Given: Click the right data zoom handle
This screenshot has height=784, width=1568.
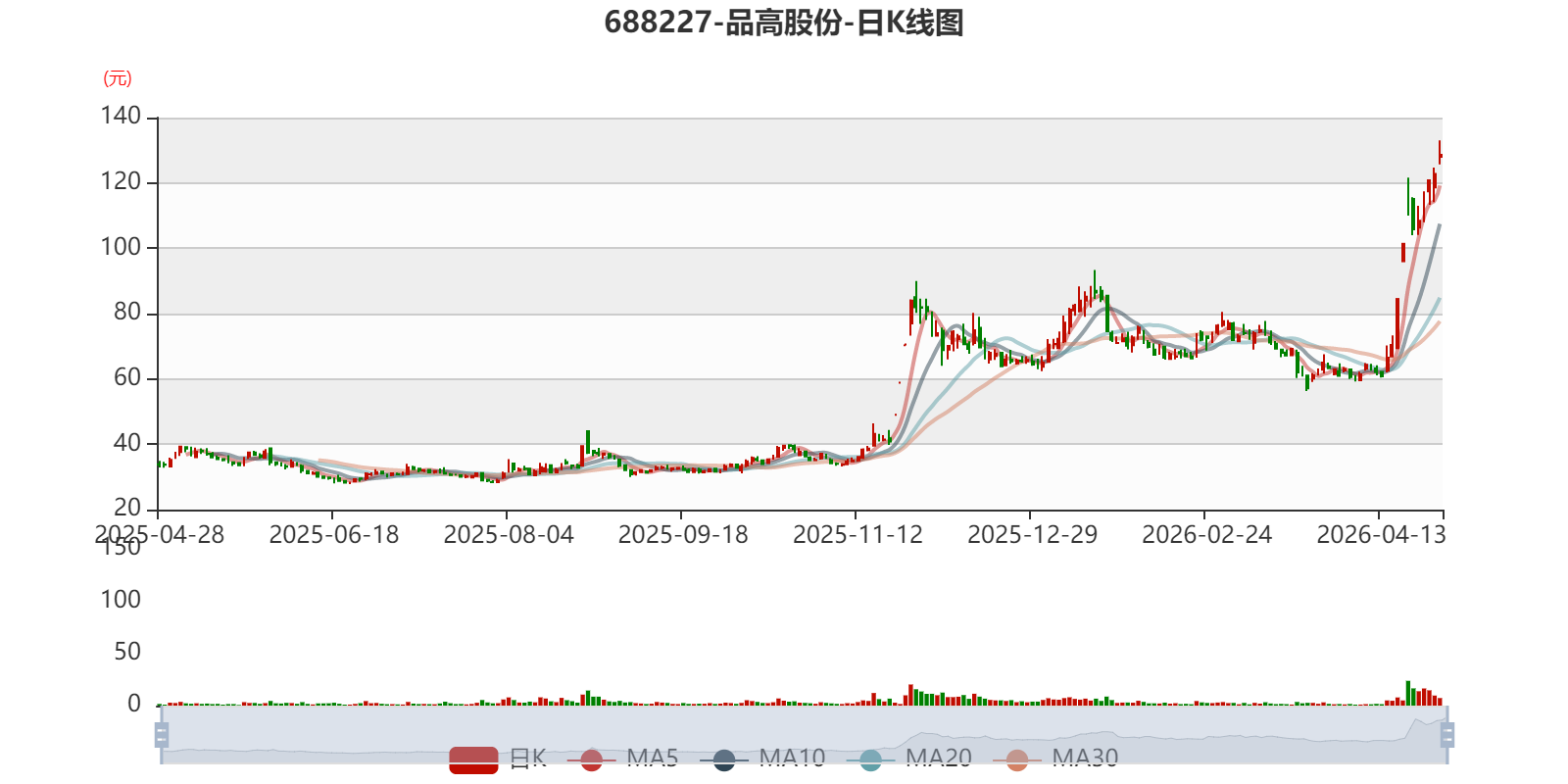Looking at the screenshot, I should 1447,735.
